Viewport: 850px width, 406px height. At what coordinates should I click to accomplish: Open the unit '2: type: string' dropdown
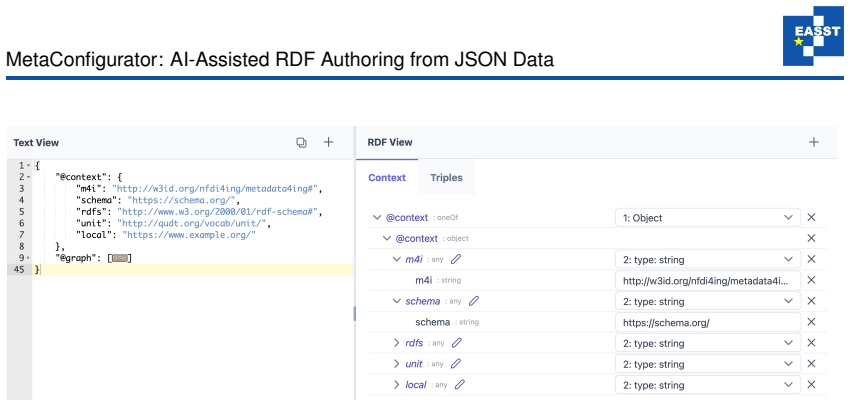pos(708,364)
